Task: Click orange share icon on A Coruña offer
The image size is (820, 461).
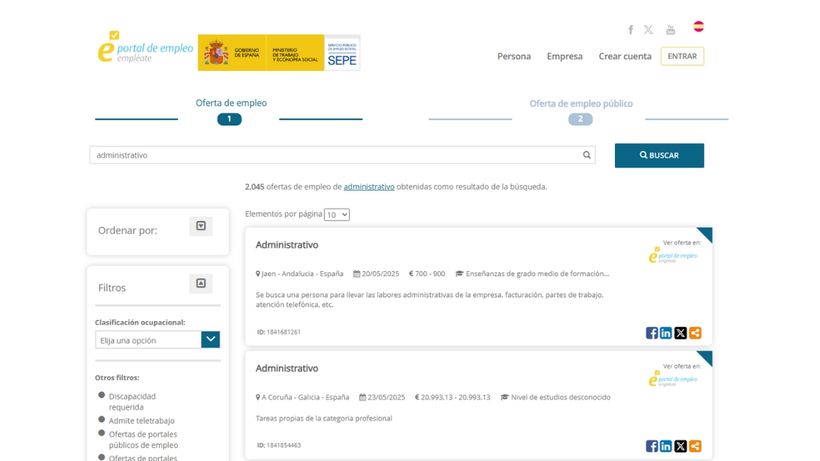Action: tap(695, 446)
